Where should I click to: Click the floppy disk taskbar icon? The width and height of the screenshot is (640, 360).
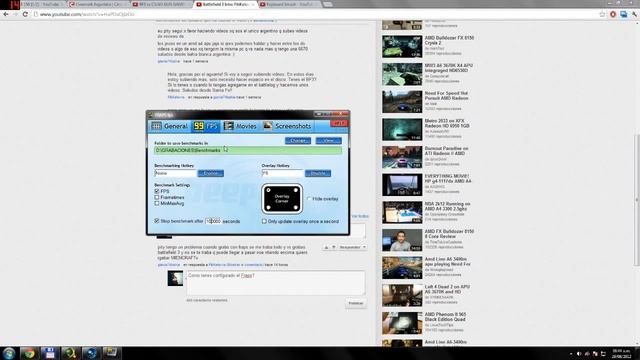[49, 353]
